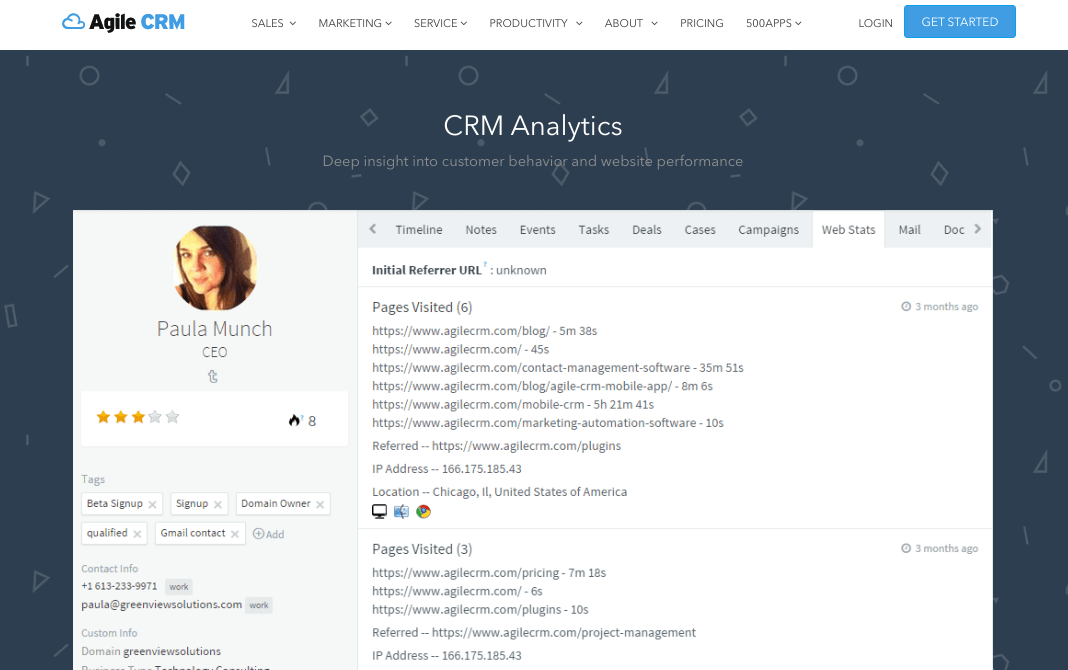Expand the 500APPS dropdown
1068x670 pixels.
pyautogui.click(x=773, y=22)
